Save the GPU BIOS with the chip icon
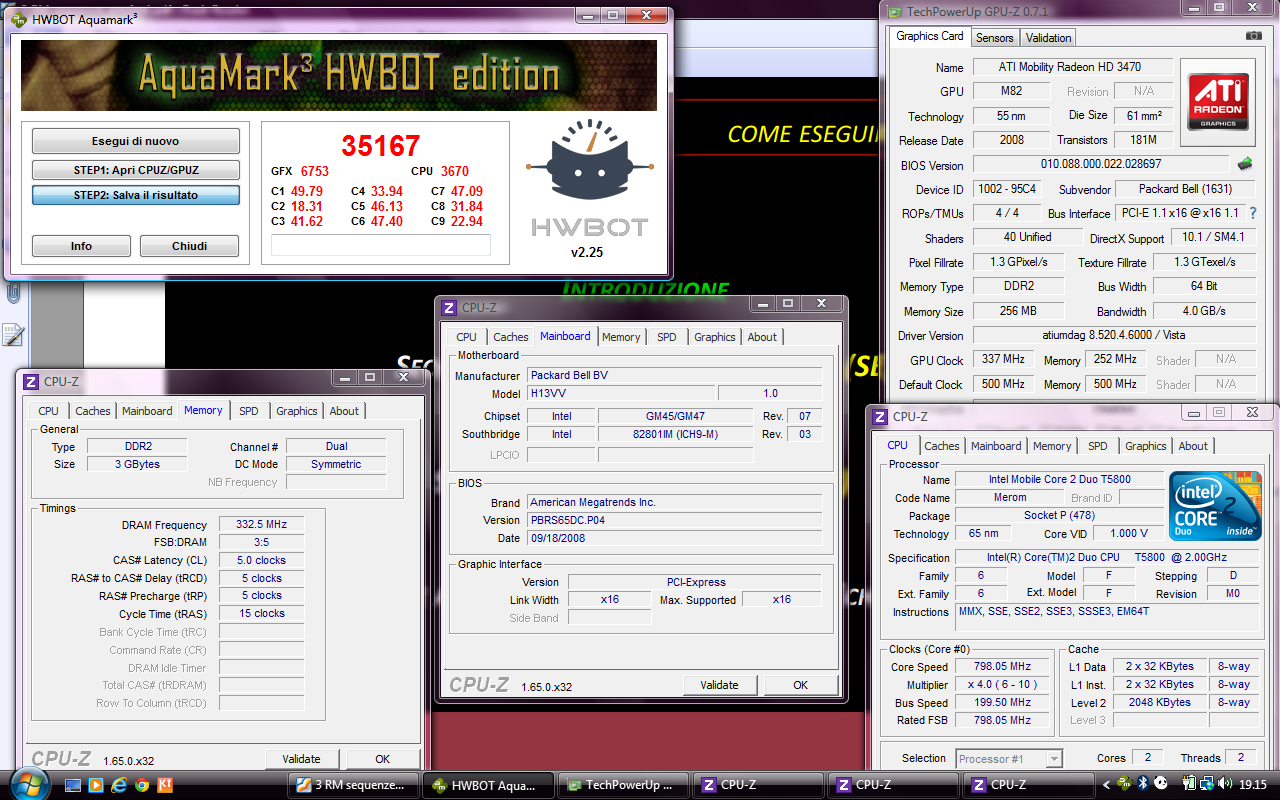 coord(1245,164)
